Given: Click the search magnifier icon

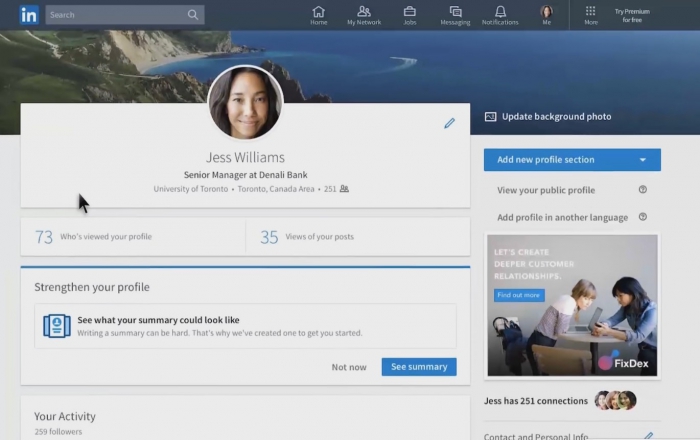Looking at the screenshot, I should (193, 15).
